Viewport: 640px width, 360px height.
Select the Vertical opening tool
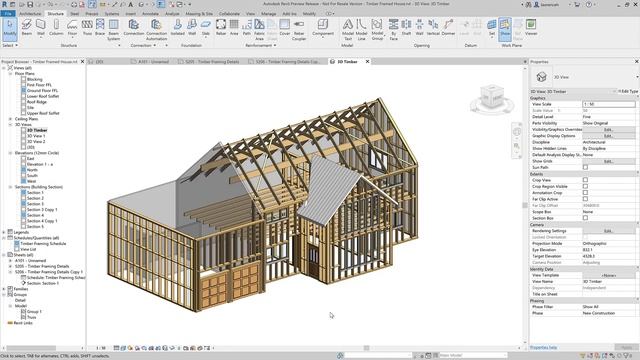click(x=433, y=27)
